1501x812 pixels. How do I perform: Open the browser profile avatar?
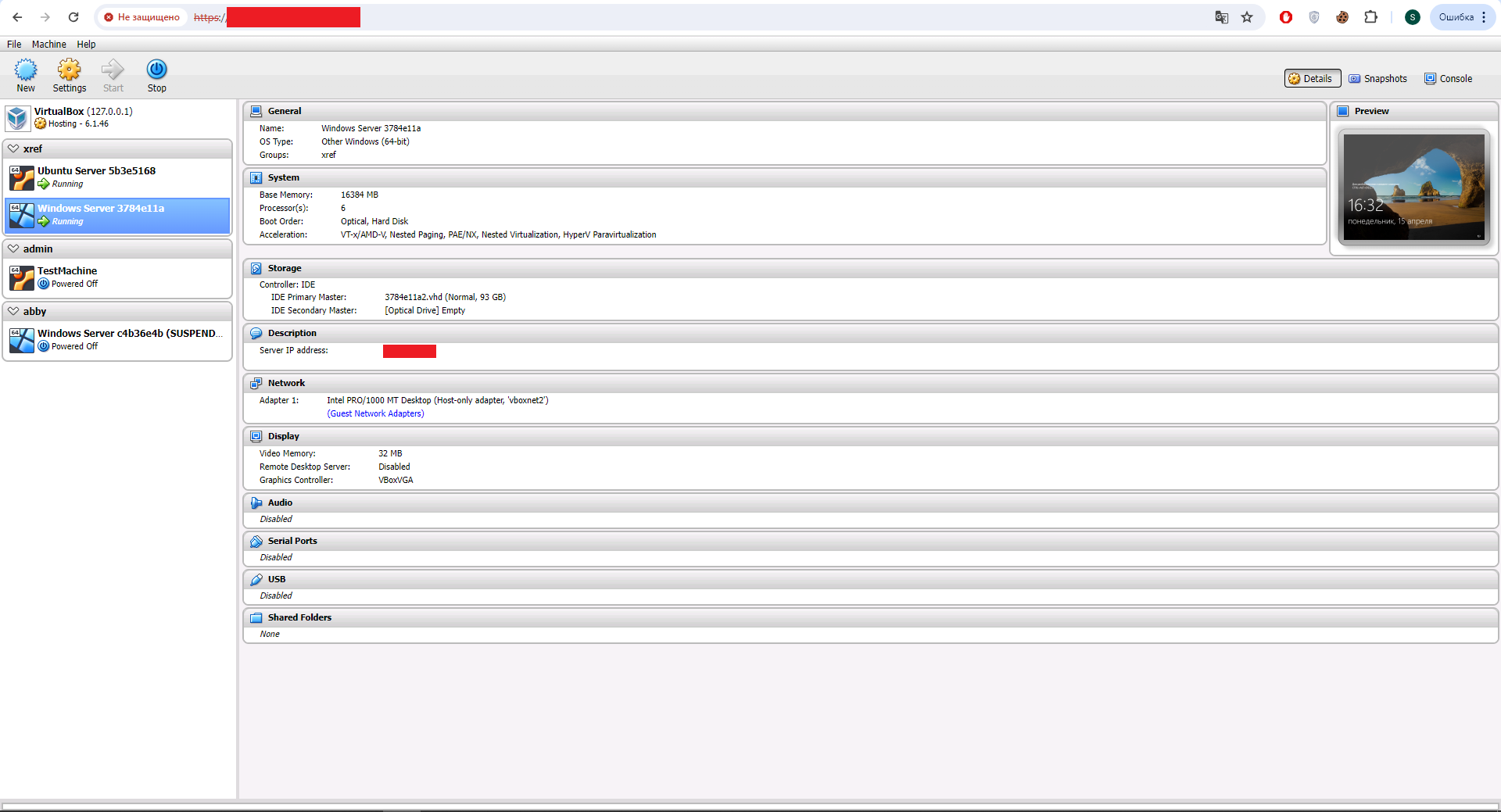coord(1412,17)
